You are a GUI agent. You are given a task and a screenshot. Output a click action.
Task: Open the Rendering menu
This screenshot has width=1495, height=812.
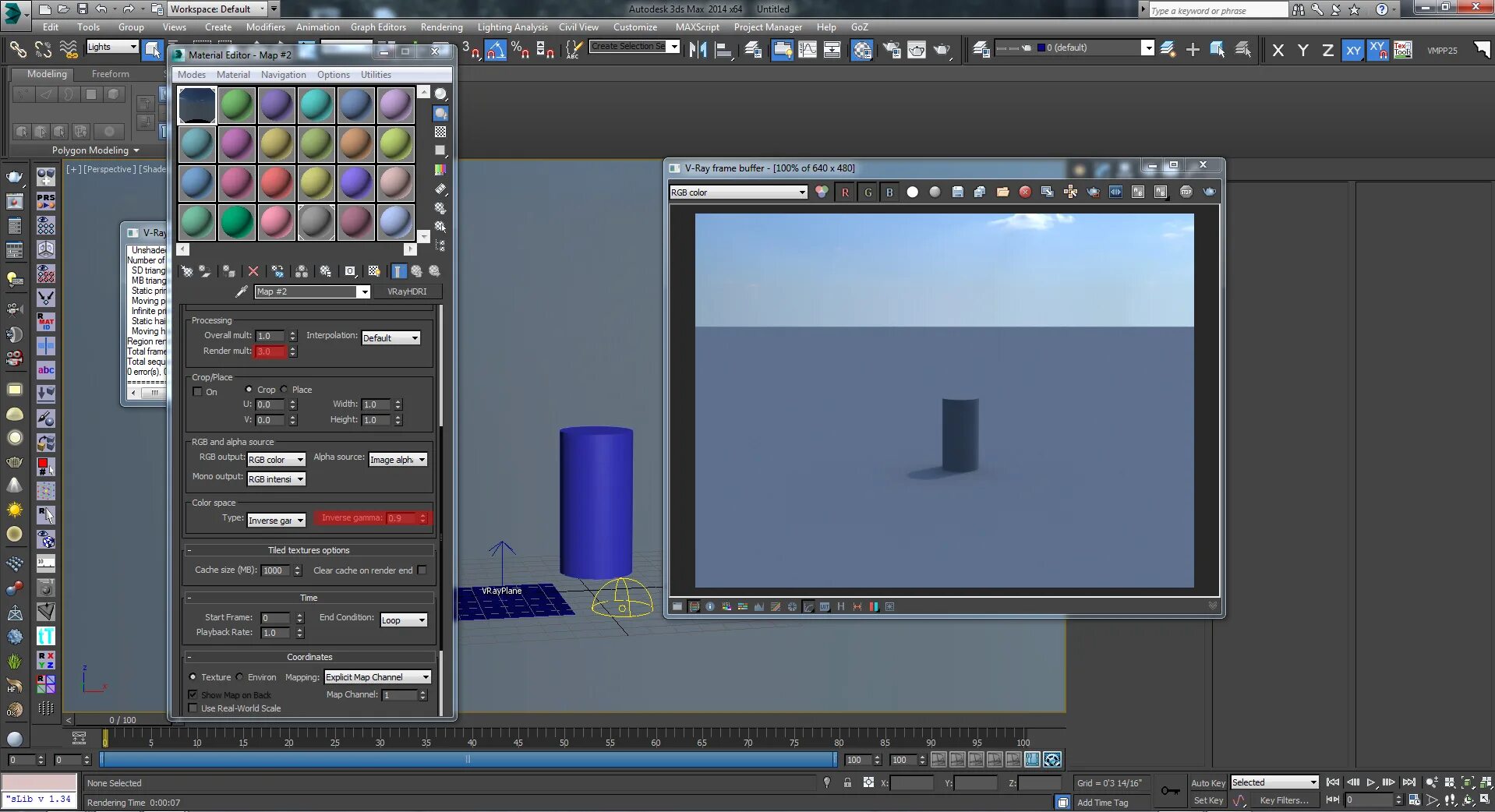[441, 27]
